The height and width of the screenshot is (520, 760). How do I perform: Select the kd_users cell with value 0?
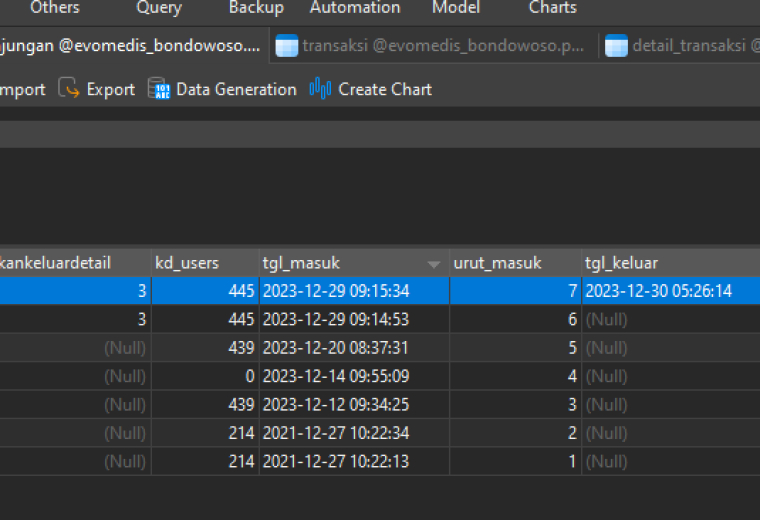coord(205,376)
